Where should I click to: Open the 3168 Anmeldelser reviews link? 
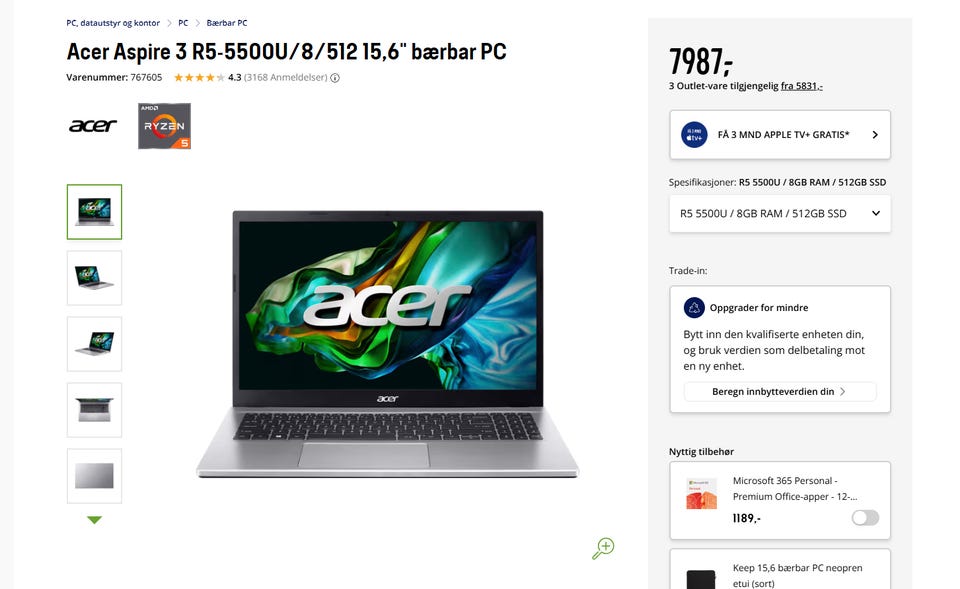pyautogui.click(x=286, y=78)
